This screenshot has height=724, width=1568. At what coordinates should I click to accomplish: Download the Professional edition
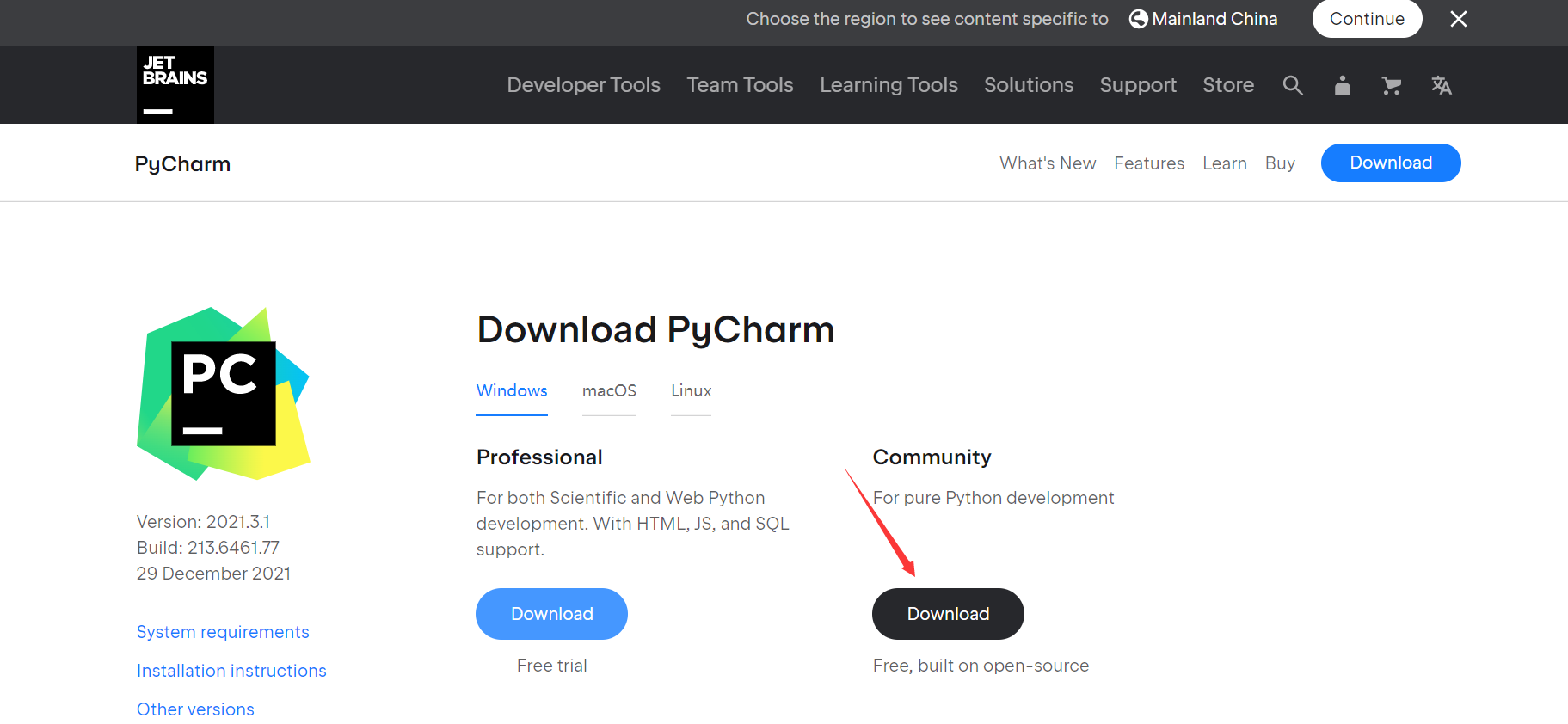[552, 614]
